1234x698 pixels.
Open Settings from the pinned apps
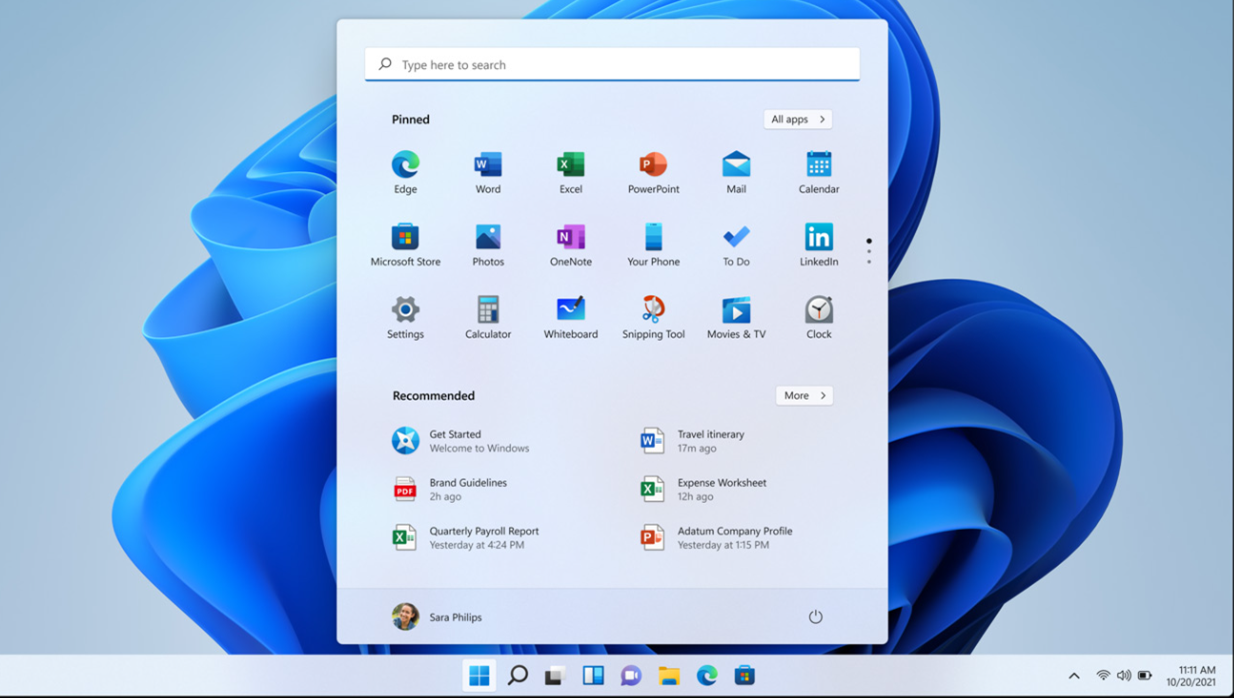(x=405, y=318)
